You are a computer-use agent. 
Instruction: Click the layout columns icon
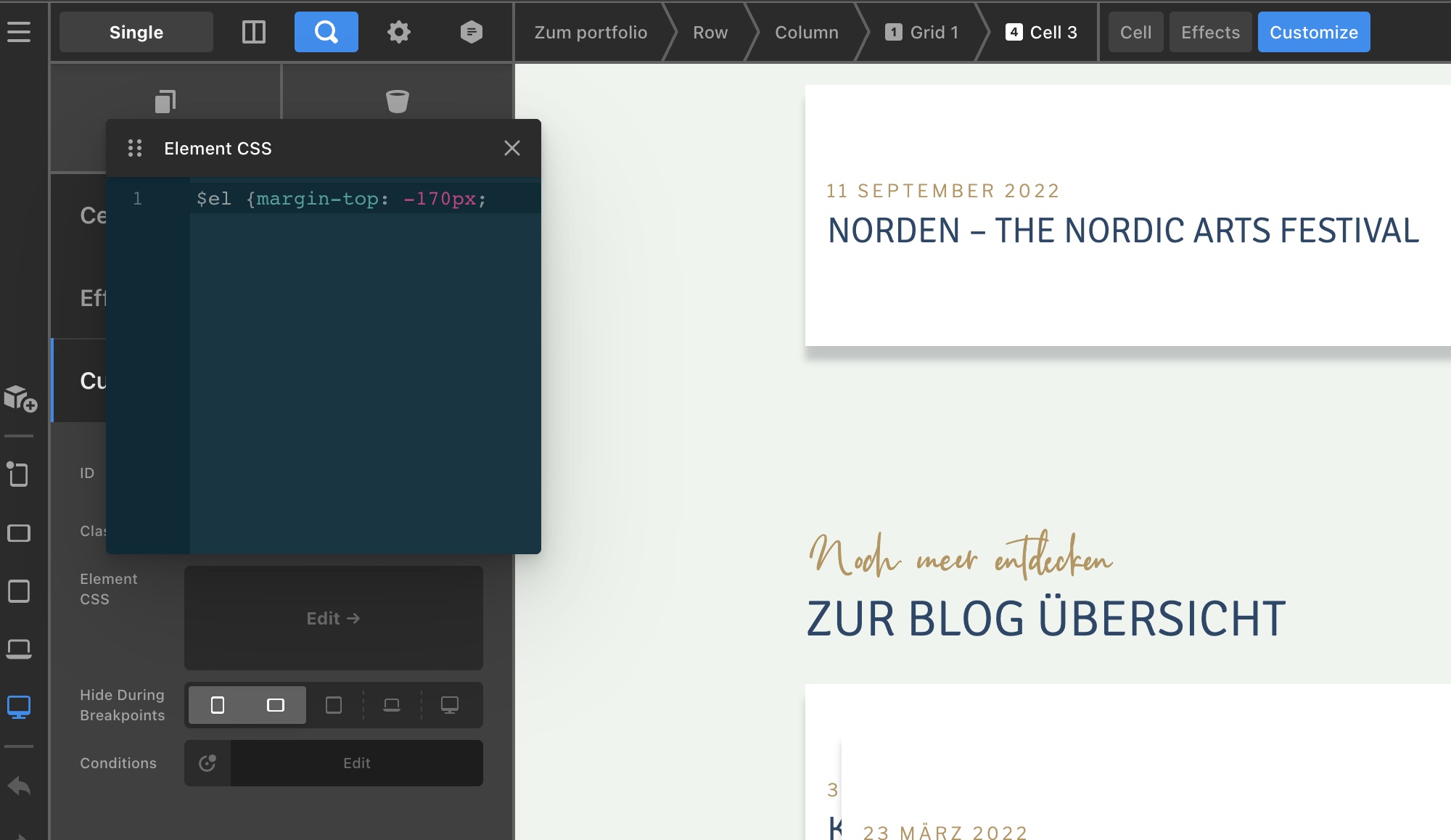(253, 32)
